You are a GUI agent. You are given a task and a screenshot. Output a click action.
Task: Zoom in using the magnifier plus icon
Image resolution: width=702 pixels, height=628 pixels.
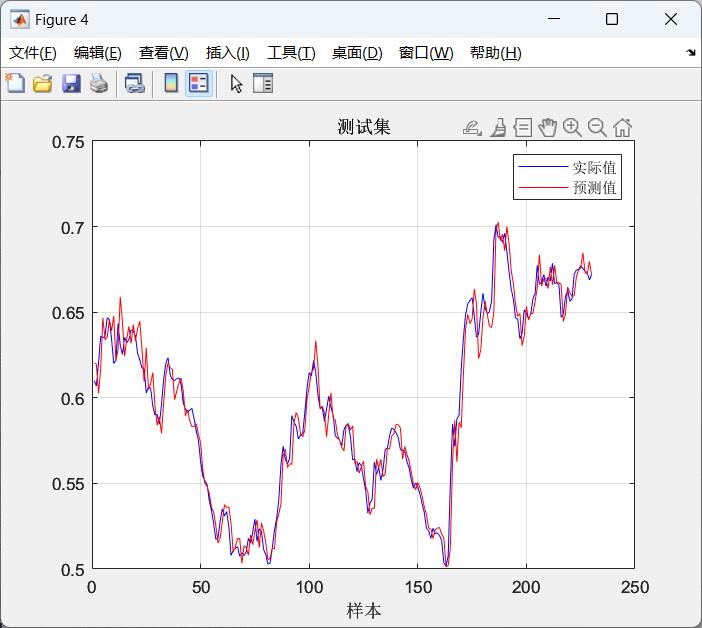pos(572,127)
